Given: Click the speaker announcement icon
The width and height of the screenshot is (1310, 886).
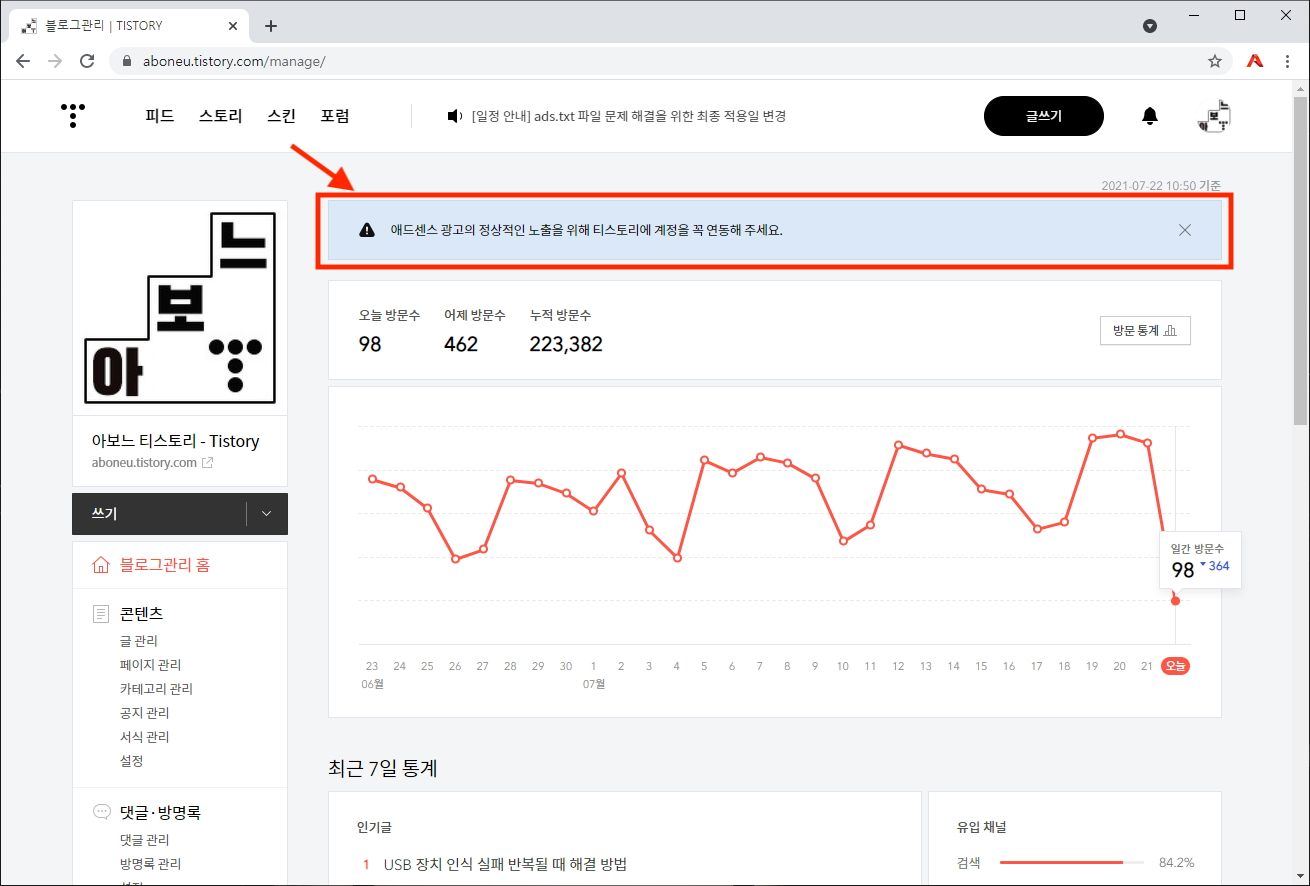Looking at the screenshot, I should tap(455, 116).
